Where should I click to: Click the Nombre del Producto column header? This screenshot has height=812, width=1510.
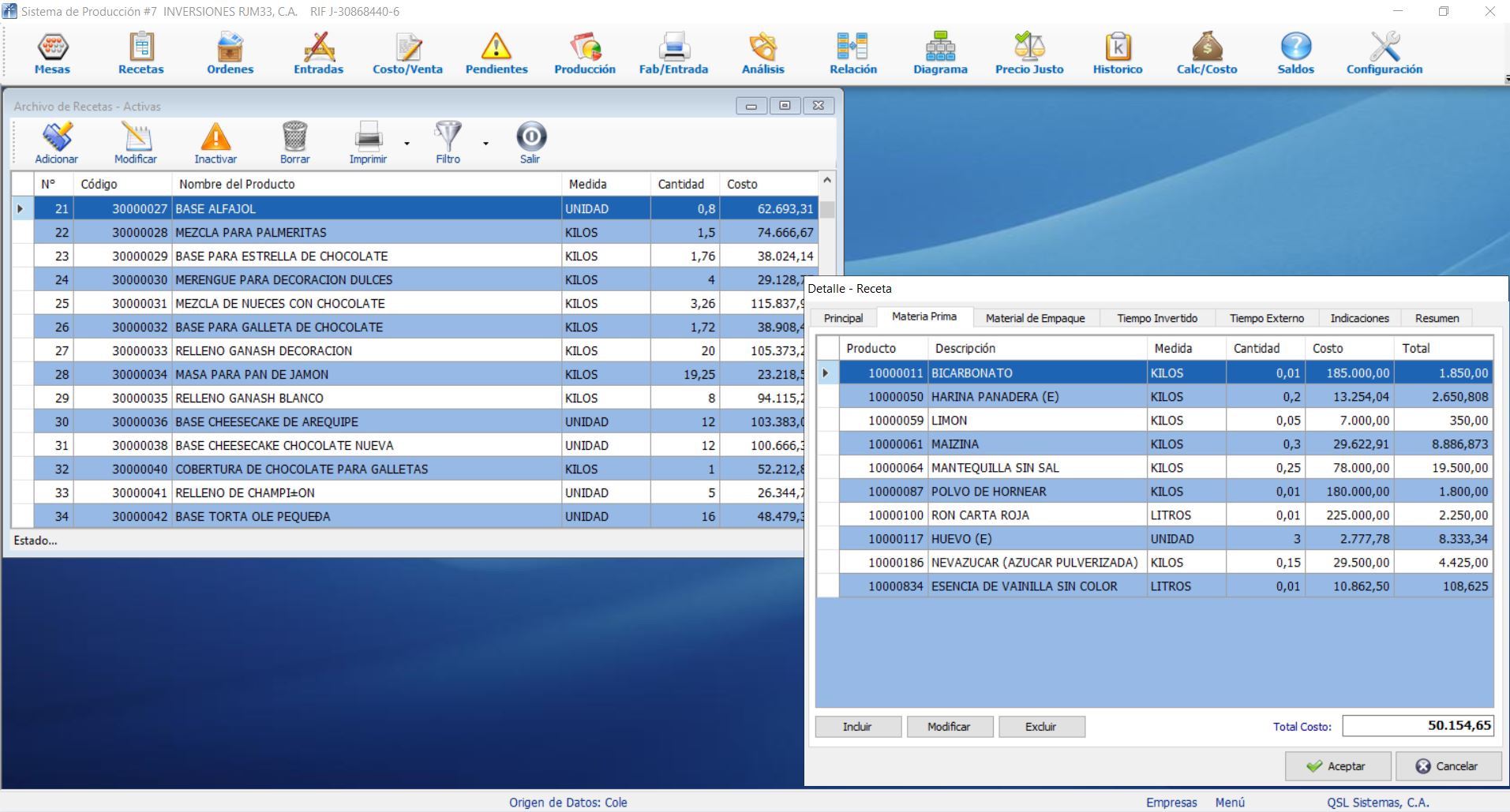(367, 184)
